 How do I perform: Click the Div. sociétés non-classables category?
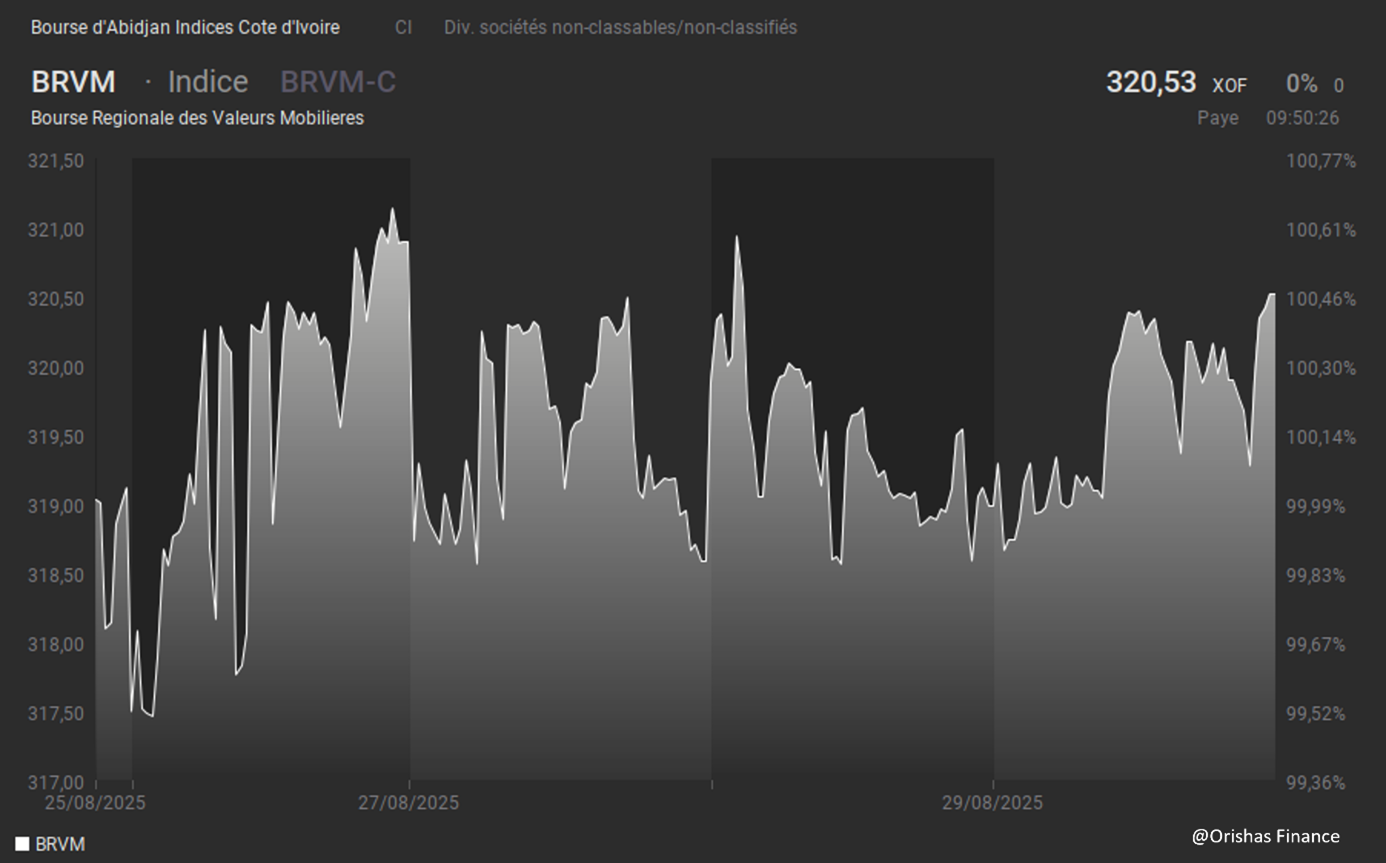[x=620, y=28]
